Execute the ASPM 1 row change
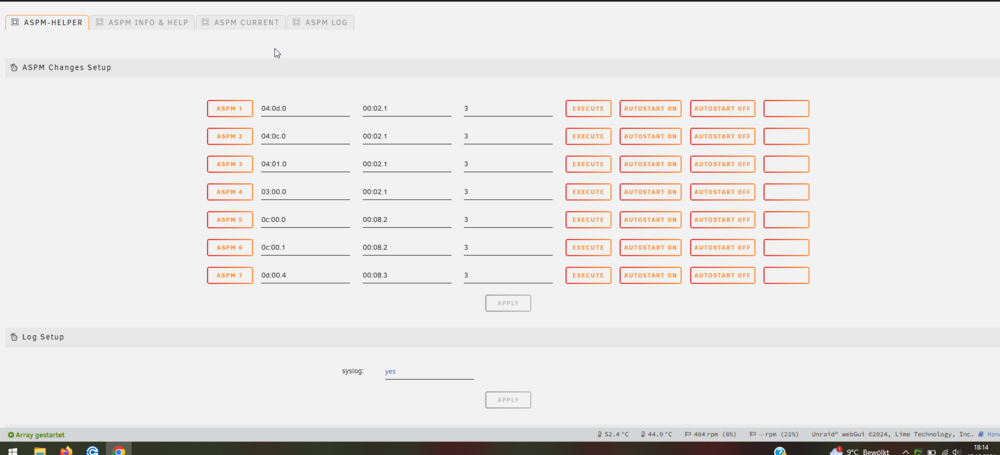This screenshot has height=455, width=1000. pyautogui.click(x=588, y=108)
